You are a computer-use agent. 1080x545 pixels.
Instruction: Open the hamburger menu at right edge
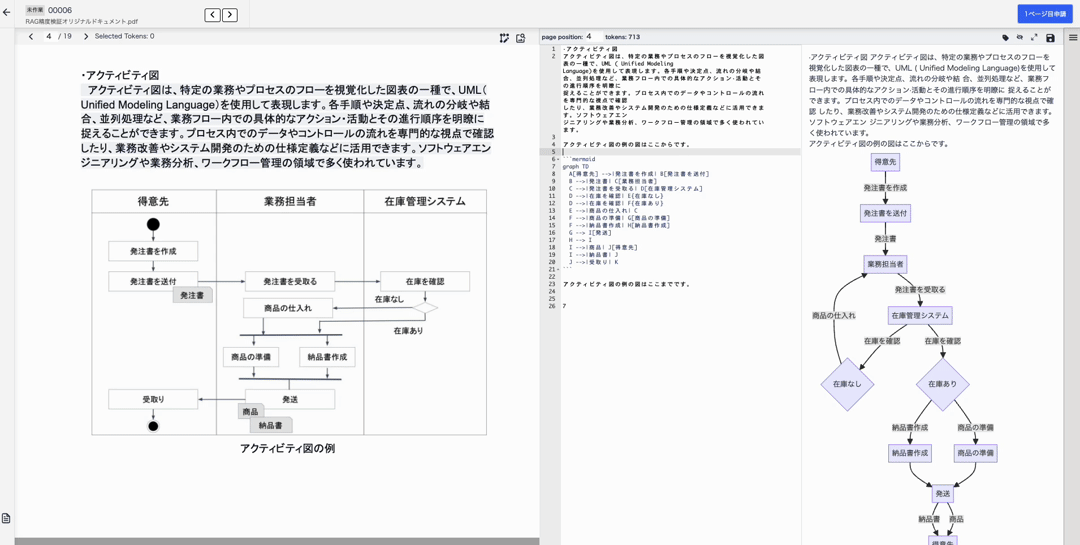point(1073,38)
